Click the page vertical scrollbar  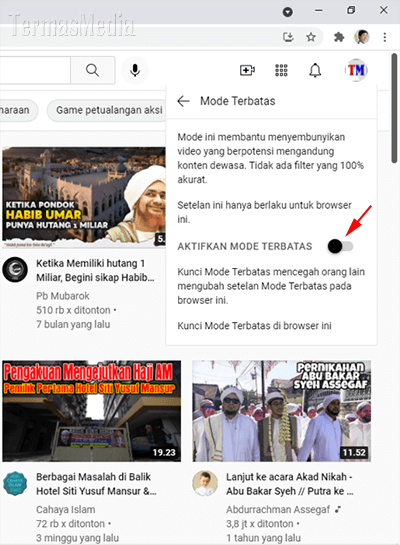394,108
